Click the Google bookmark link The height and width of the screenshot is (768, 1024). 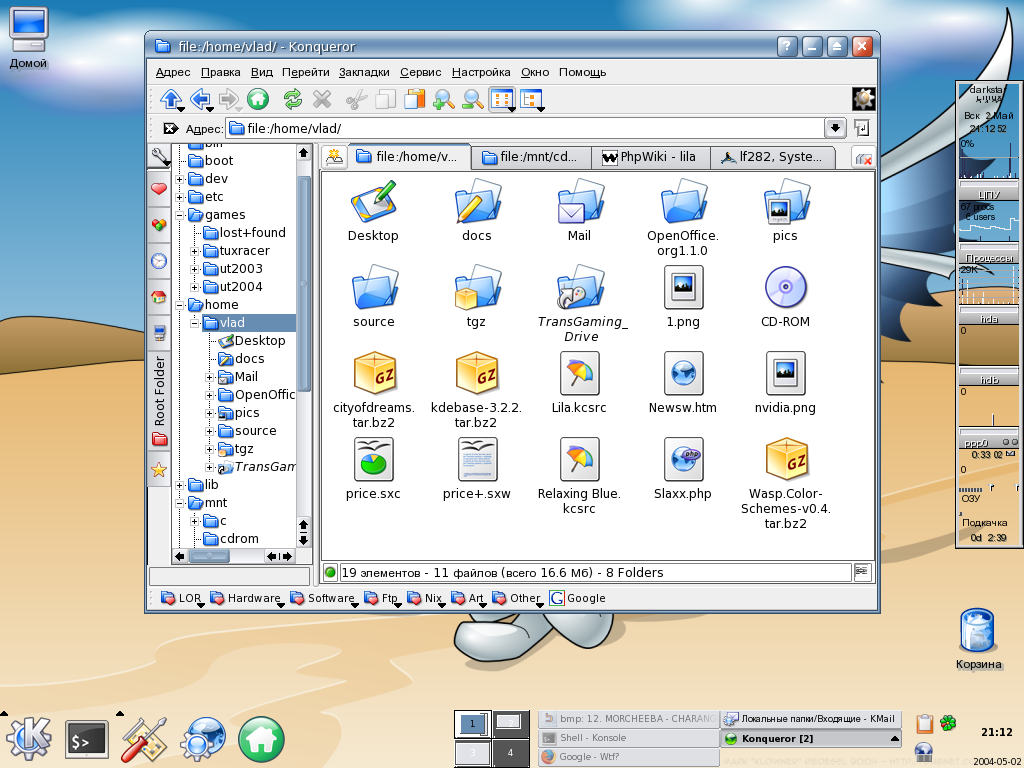[x=578, y=598]
